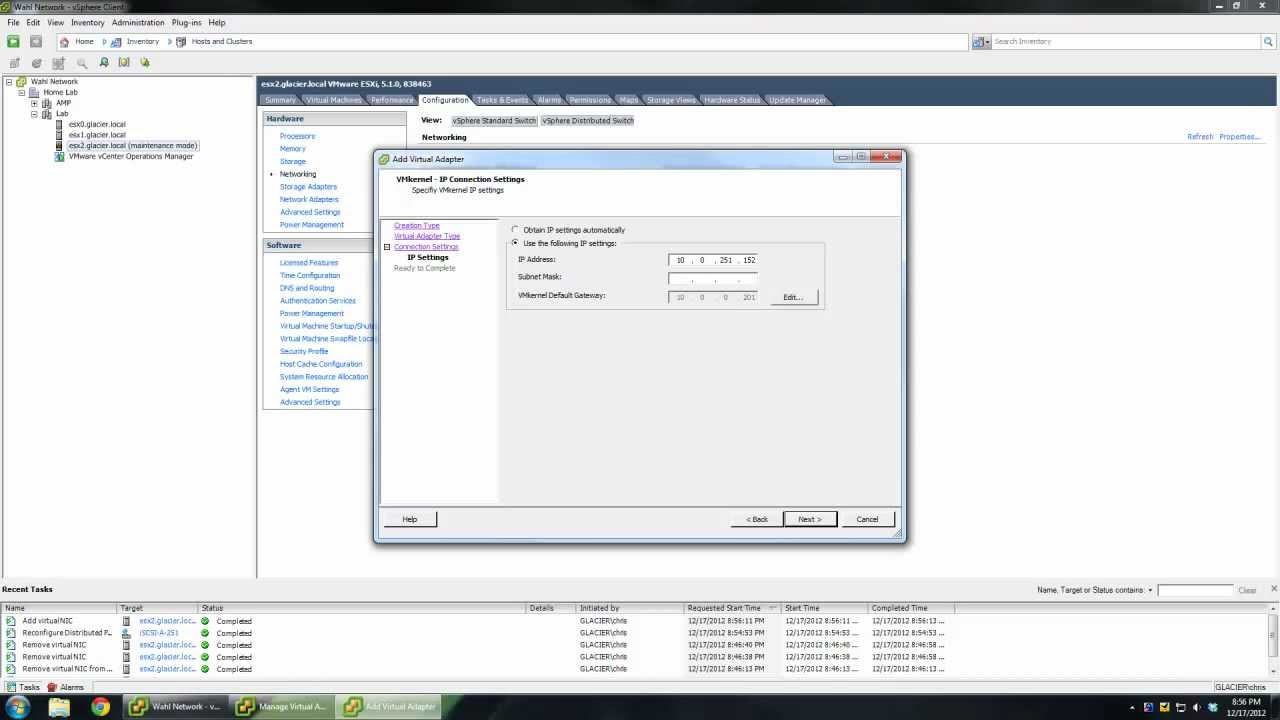
Task: Click the Search Inventory field
Action: click(1127, 42)
